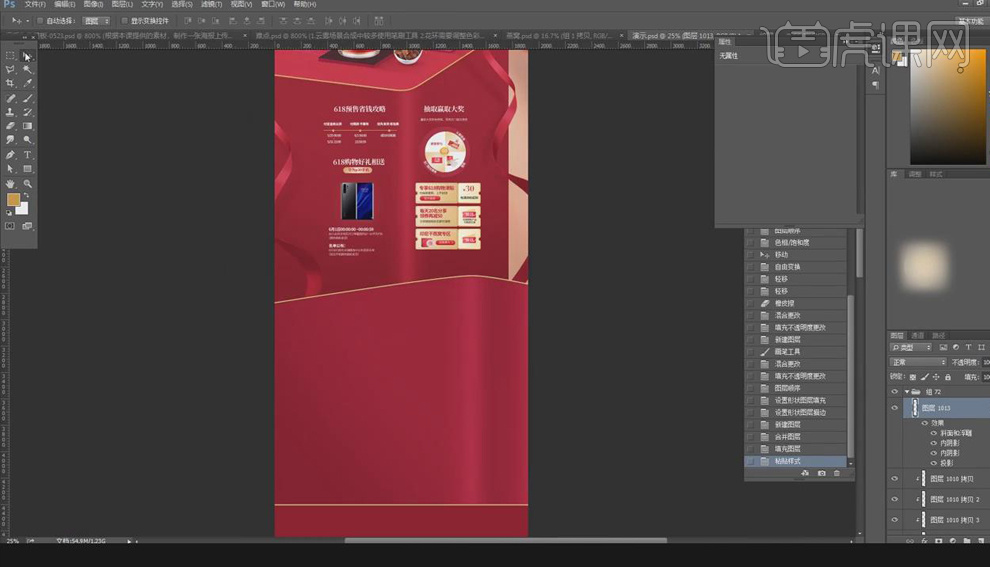Viewport: 990px width, 567px height.
Task: Select the Dodge tool
Action: pos(27,140)
